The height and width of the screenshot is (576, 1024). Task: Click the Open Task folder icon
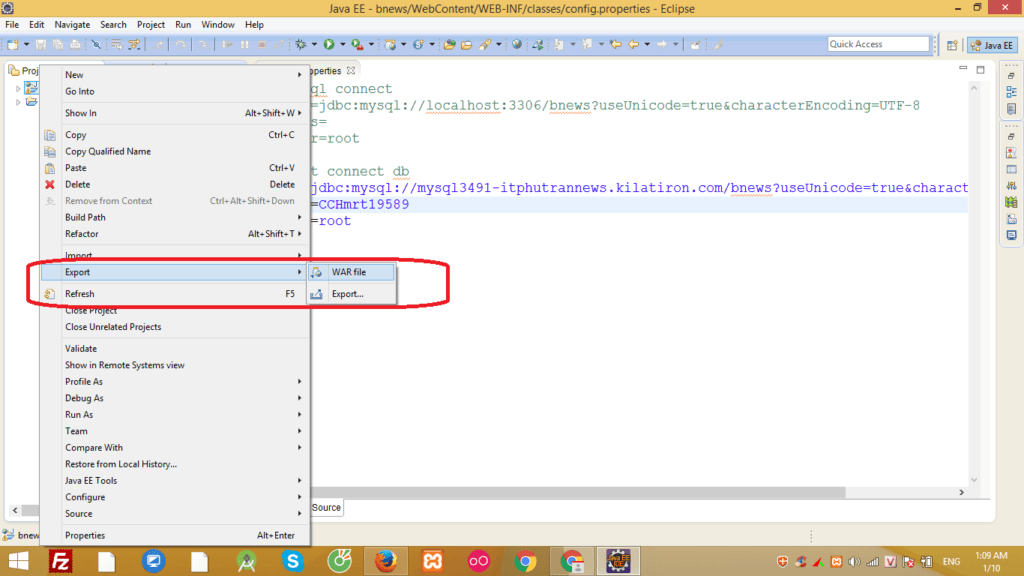pyautogui.click(x=466, y=44)
